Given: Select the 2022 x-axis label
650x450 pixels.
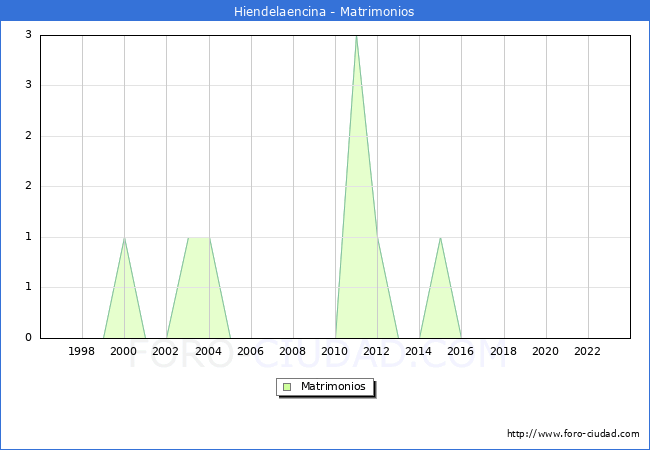Looking at the screenshot, I should (587, 351).
